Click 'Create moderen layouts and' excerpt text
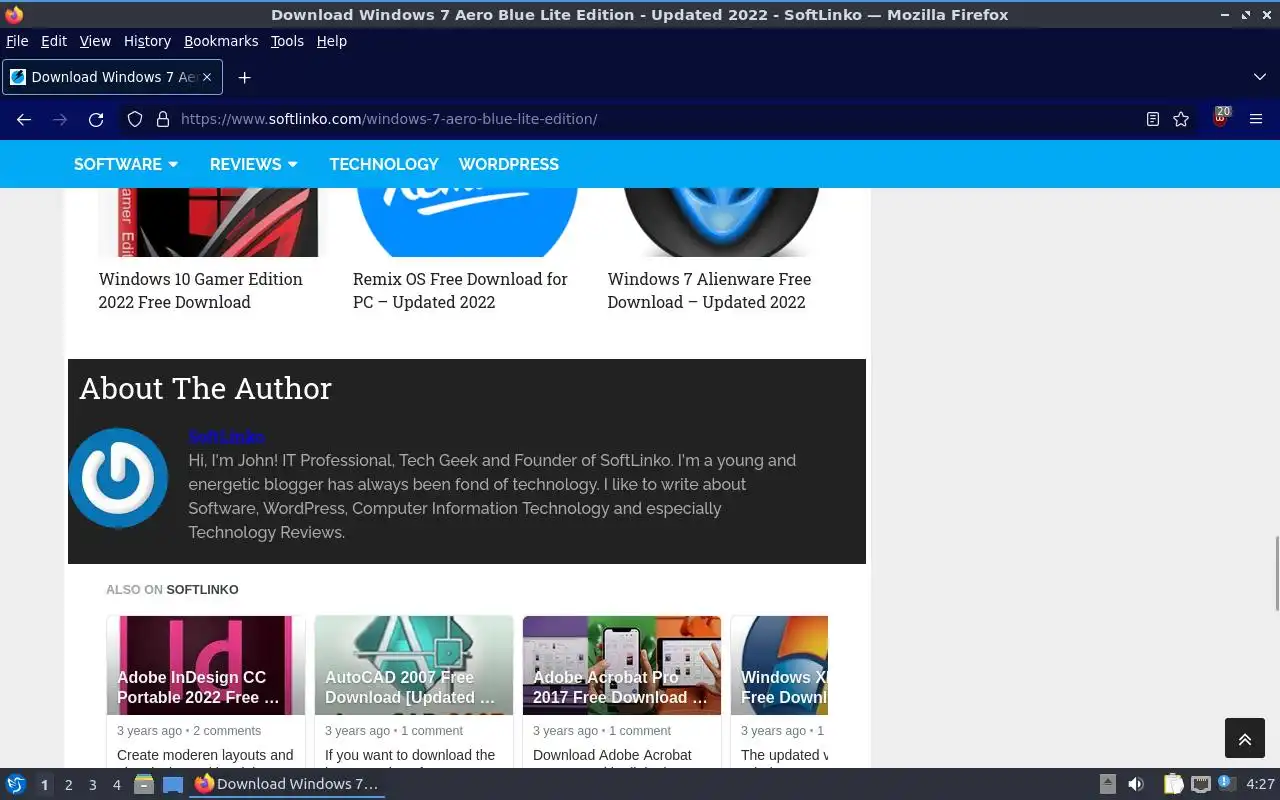Viewport: 1280px width, 800px height. (205, 755)
